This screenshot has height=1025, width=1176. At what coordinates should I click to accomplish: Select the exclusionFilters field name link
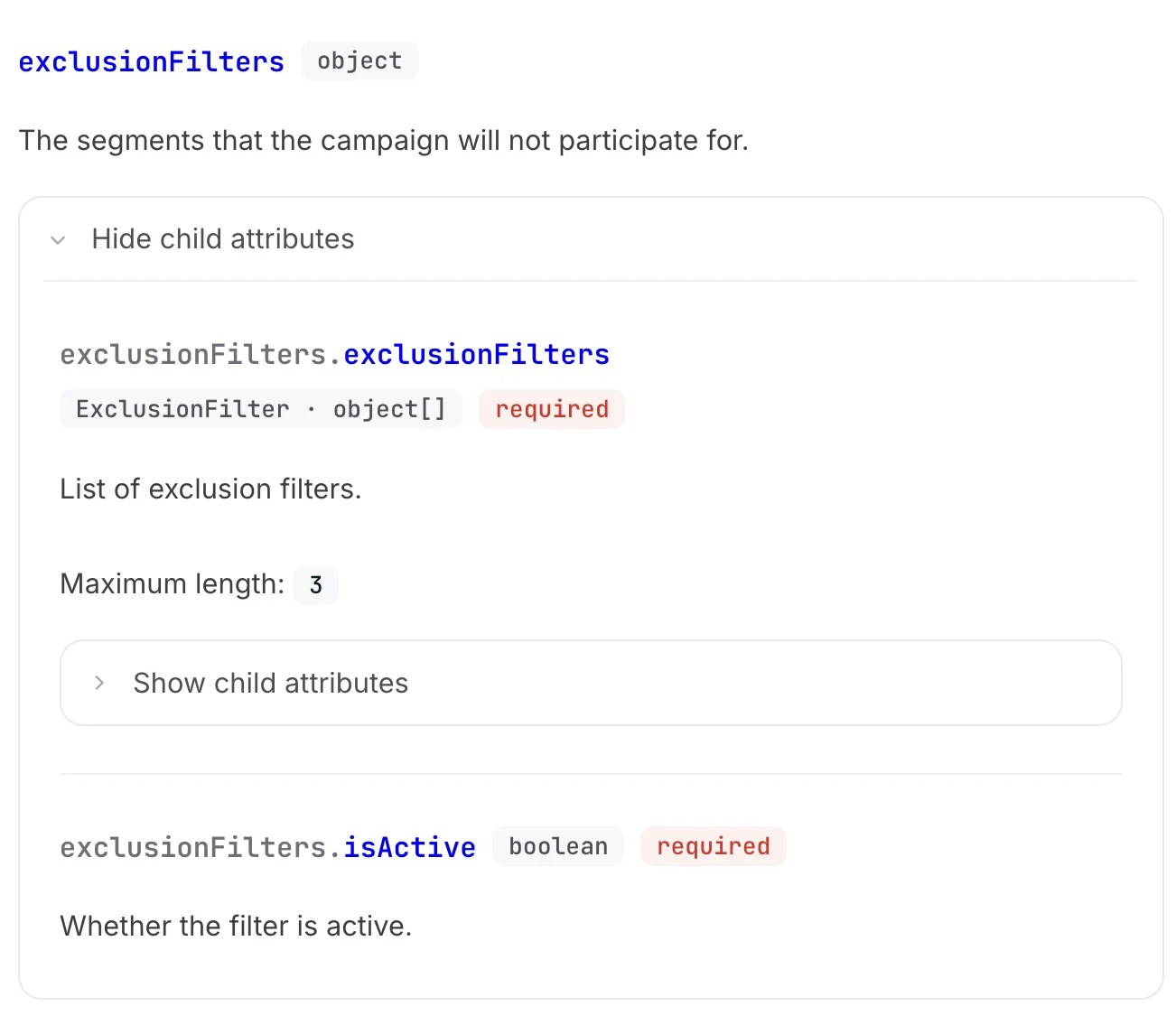(150, 61)
